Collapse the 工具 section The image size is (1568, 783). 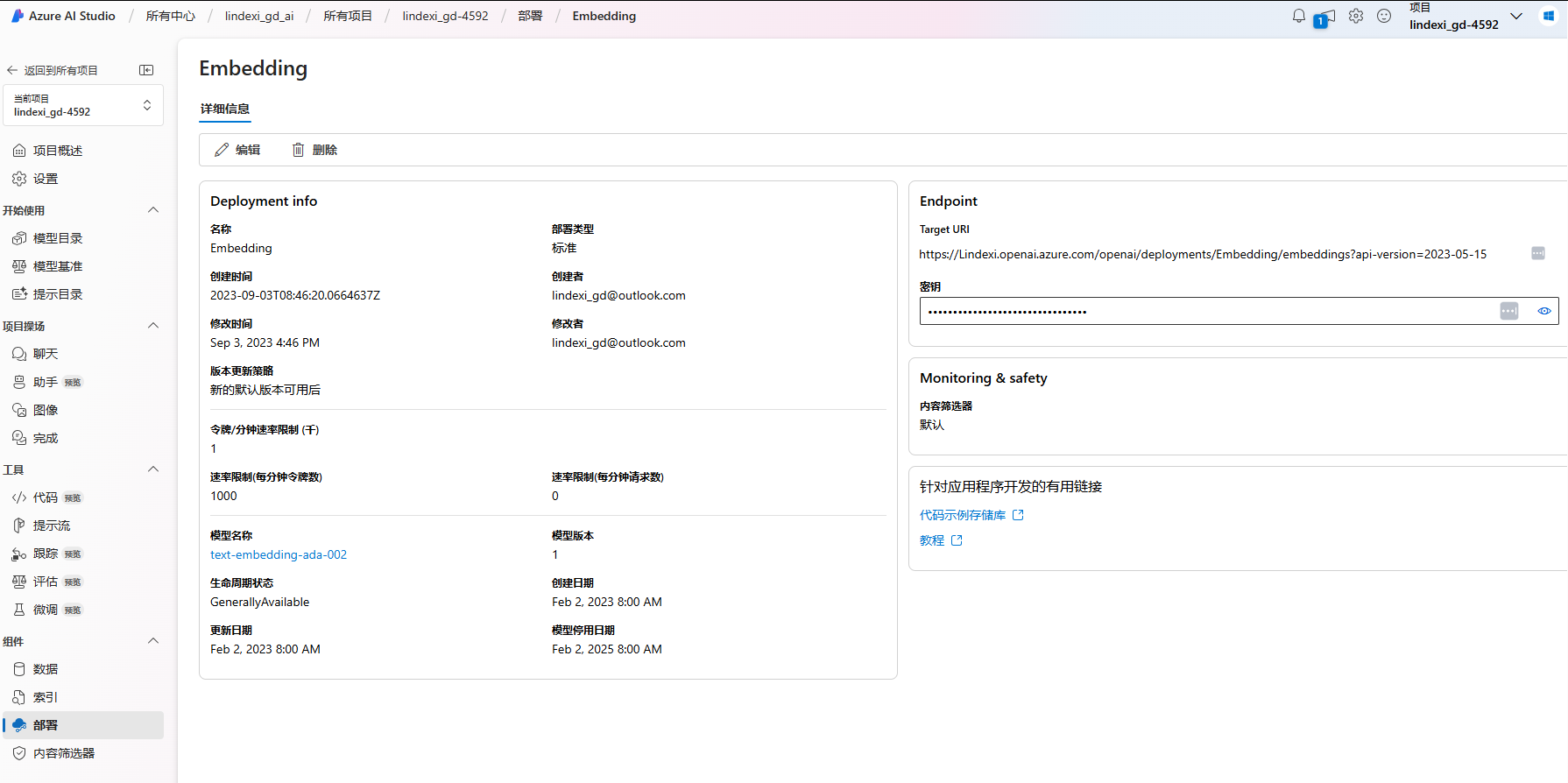tap(153, 469)
